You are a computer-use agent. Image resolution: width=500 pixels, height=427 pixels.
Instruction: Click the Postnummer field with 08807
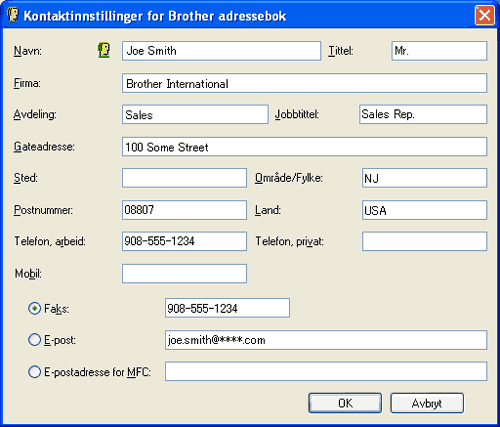tap(184, 210)
